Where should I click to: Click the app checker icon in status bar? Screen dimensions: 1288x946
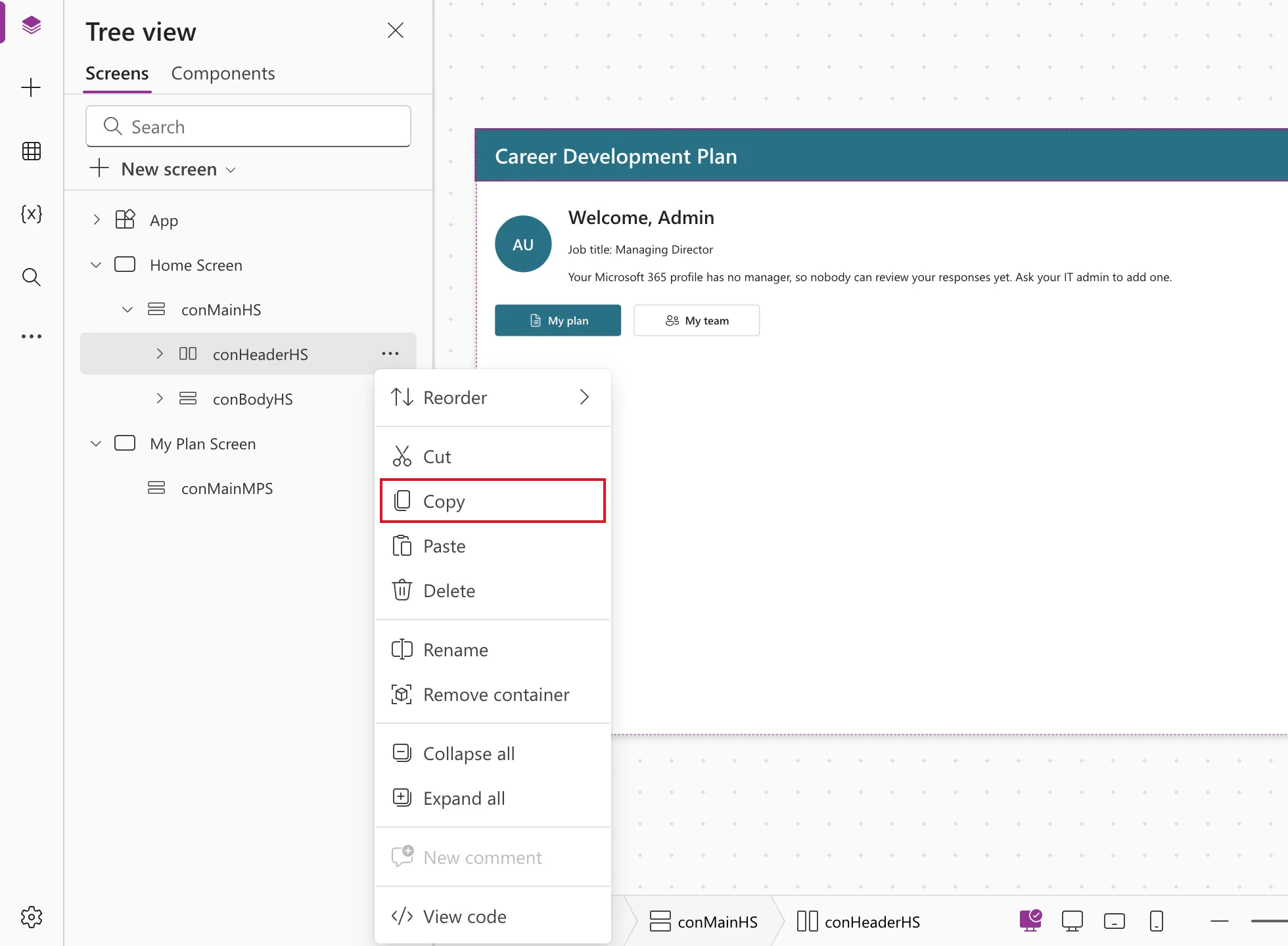1030,920
